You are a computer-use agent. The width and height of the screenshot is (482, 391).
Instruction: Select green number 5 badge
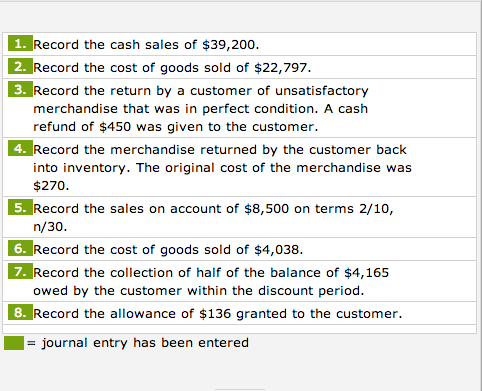point(20,207)
